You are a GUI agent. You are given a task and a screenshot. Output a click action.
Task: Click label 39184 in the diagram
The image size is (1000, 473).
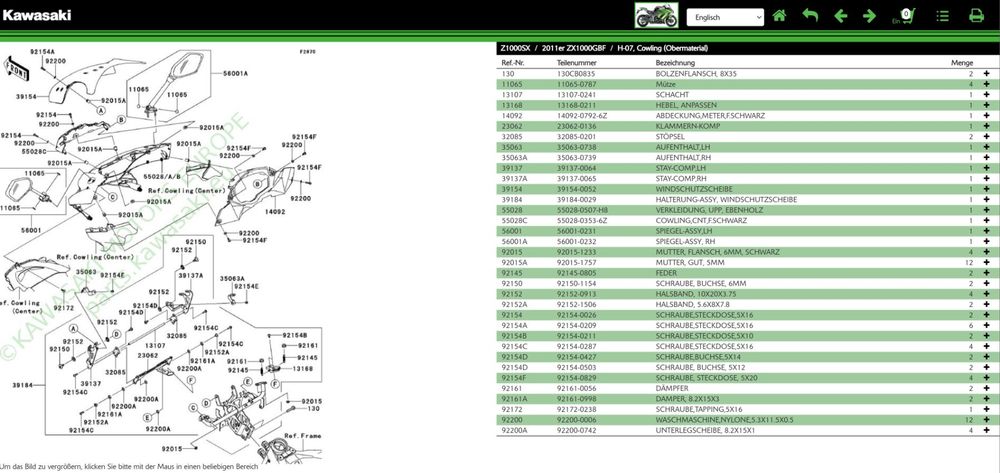coord(22,385)
